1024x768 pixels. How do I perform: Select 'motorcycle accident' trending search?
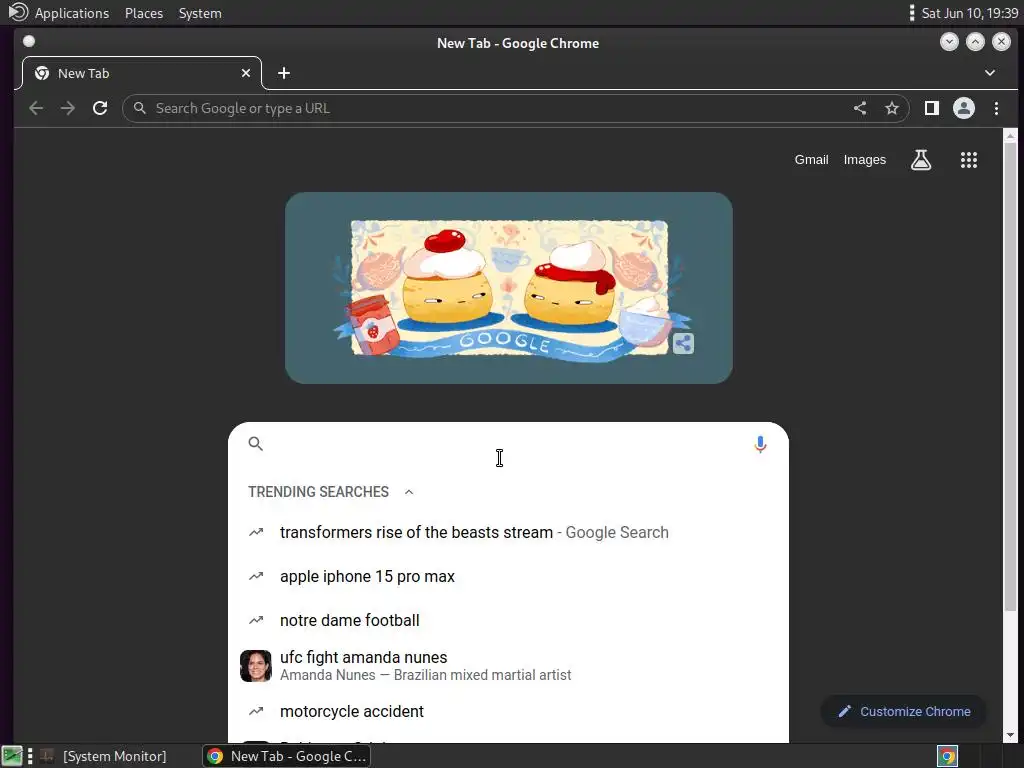[509, 711]
